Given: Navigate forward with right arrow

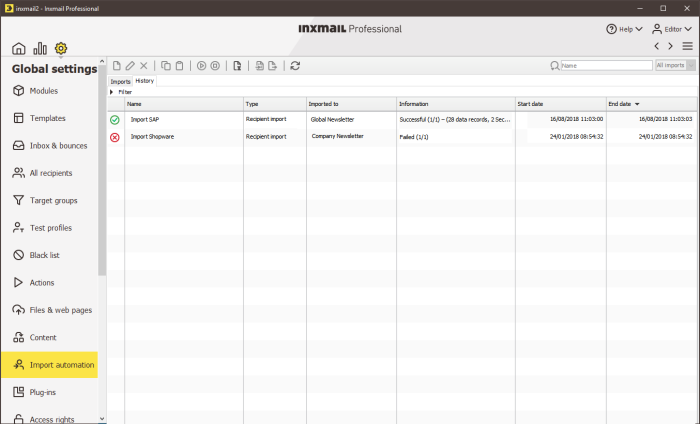Looking at the screenshot, I should [670, 46].
